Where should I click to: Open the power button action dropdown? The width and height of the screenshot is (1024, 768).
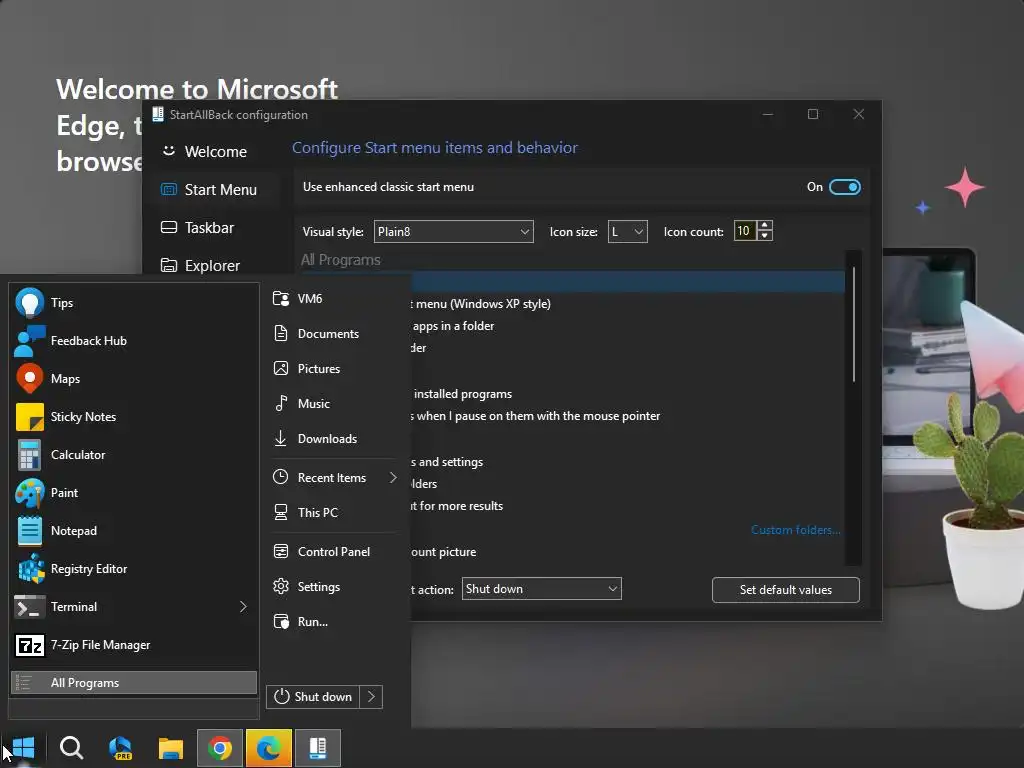[541, 589]
